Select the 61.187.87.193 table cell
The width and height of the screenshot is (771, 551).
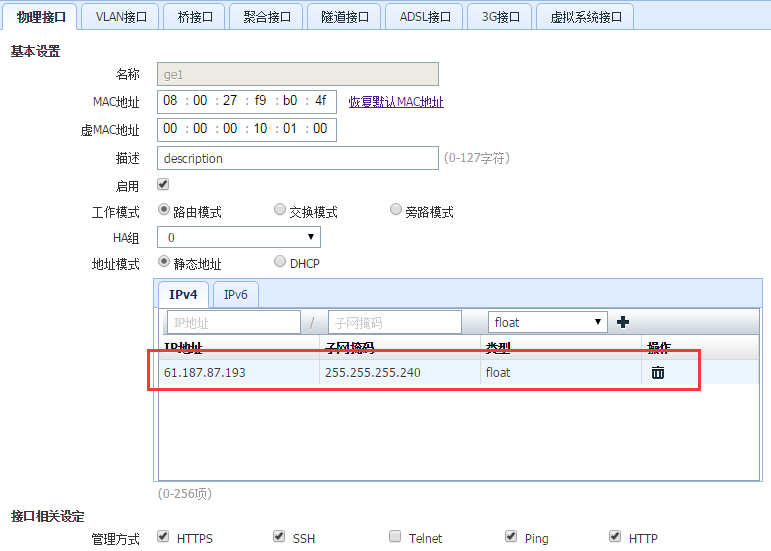[x=239, y=372]
